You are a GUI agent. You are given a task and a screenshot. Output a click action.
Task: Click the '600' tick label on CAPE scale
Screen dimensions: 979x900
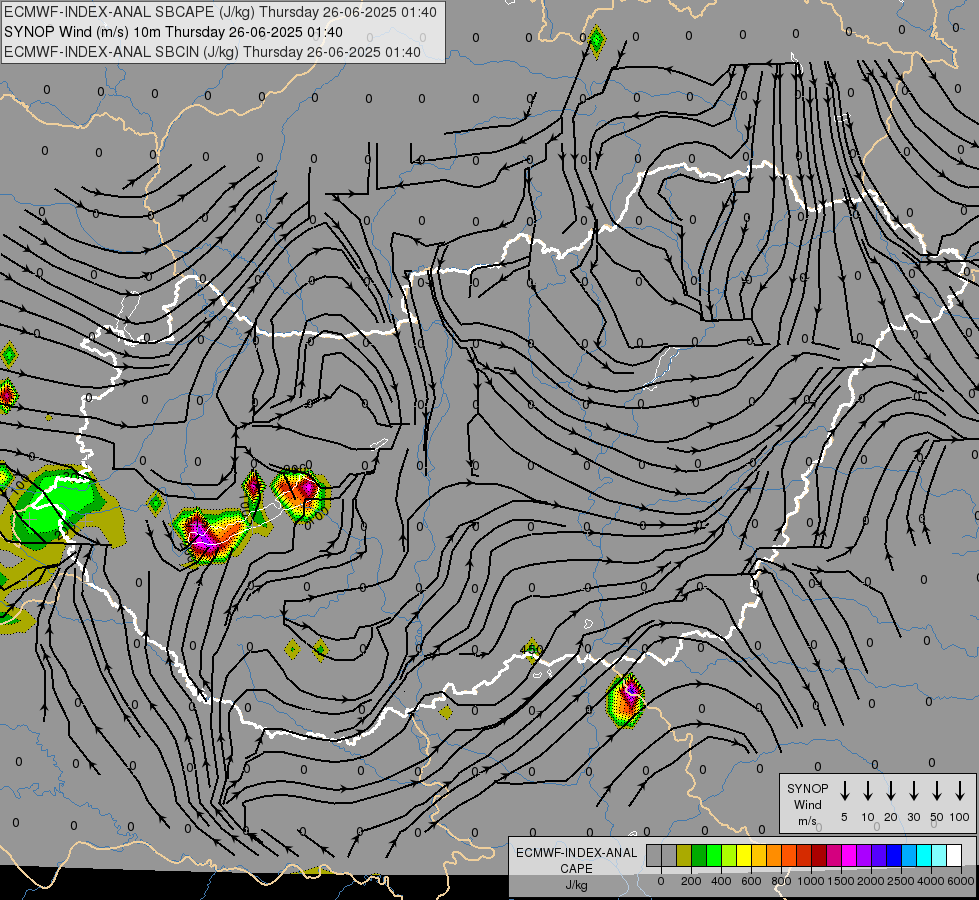pos(751,881)
